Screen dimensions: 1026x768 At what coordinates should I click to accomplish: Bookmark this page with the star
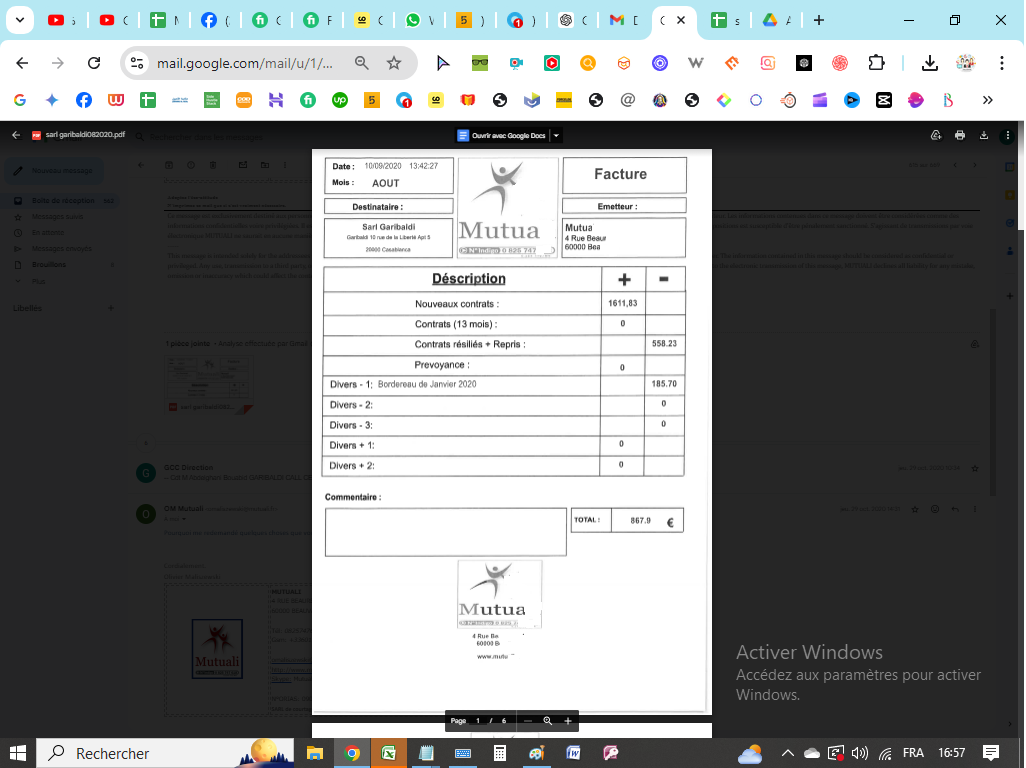(x=394, y=63)
